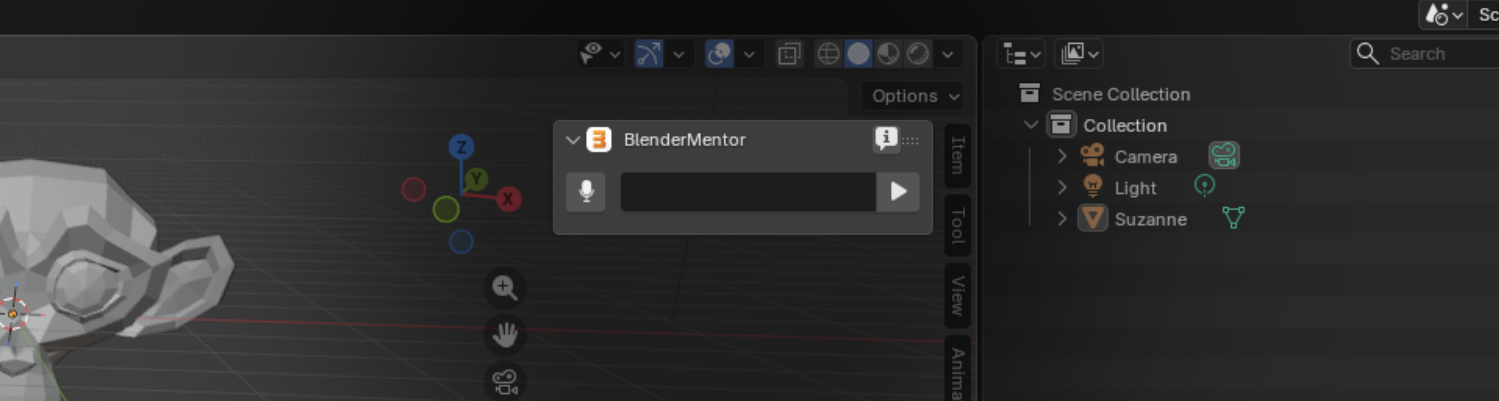Open the overlays dropdown arrow

[748, 54]
